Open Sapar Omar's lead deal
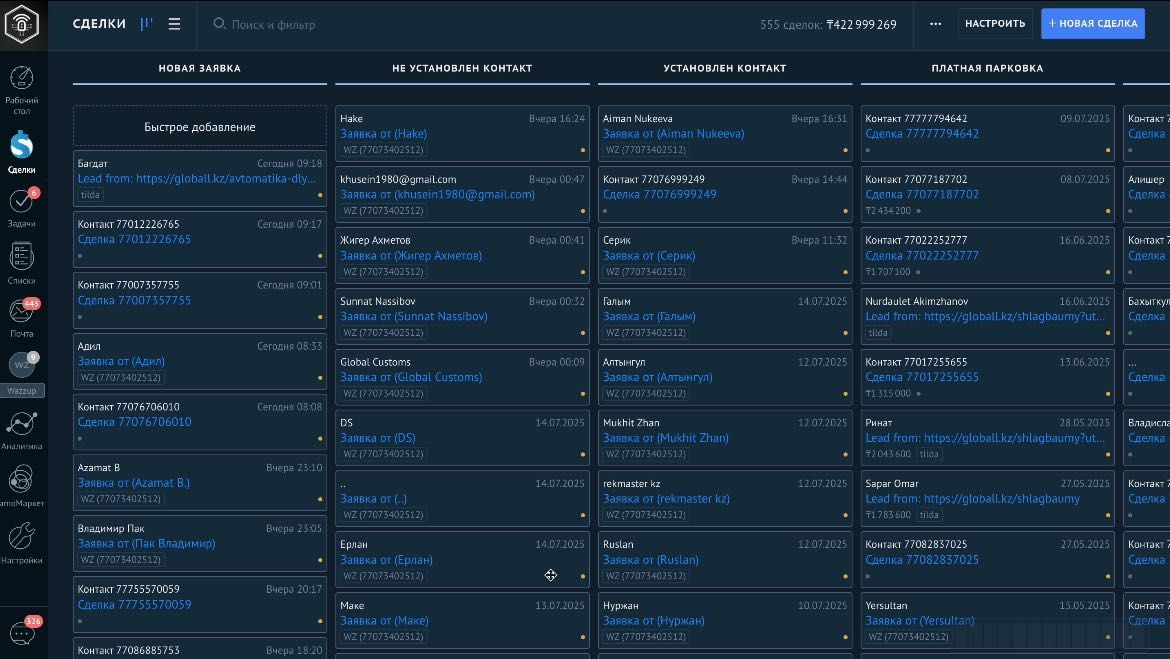Image resolution: width=1170 pixels, height=659 pixels. pos(972,499)
